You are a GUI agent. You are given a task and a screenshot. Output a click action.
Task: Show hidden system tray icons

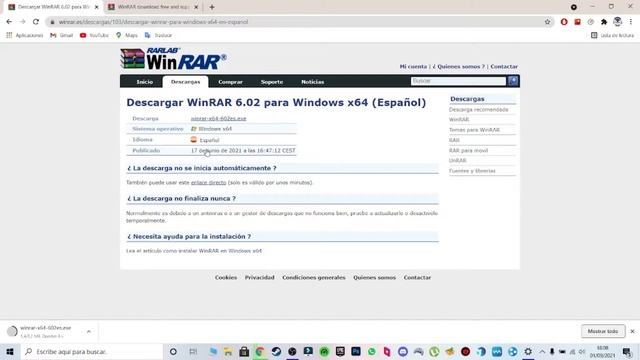coord(542,351)
